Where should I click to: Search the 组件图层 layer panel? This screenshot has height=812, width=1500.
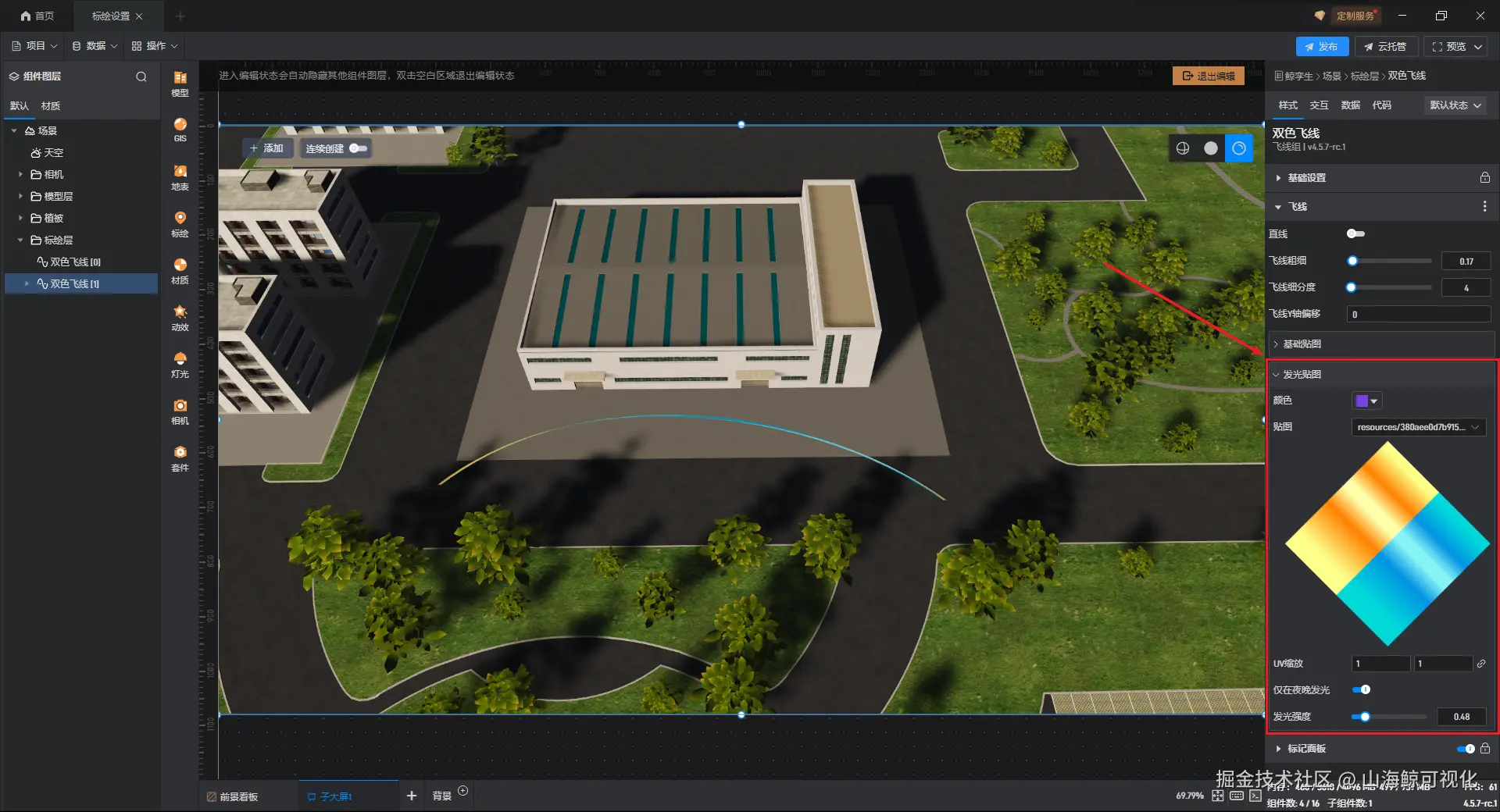141,77
